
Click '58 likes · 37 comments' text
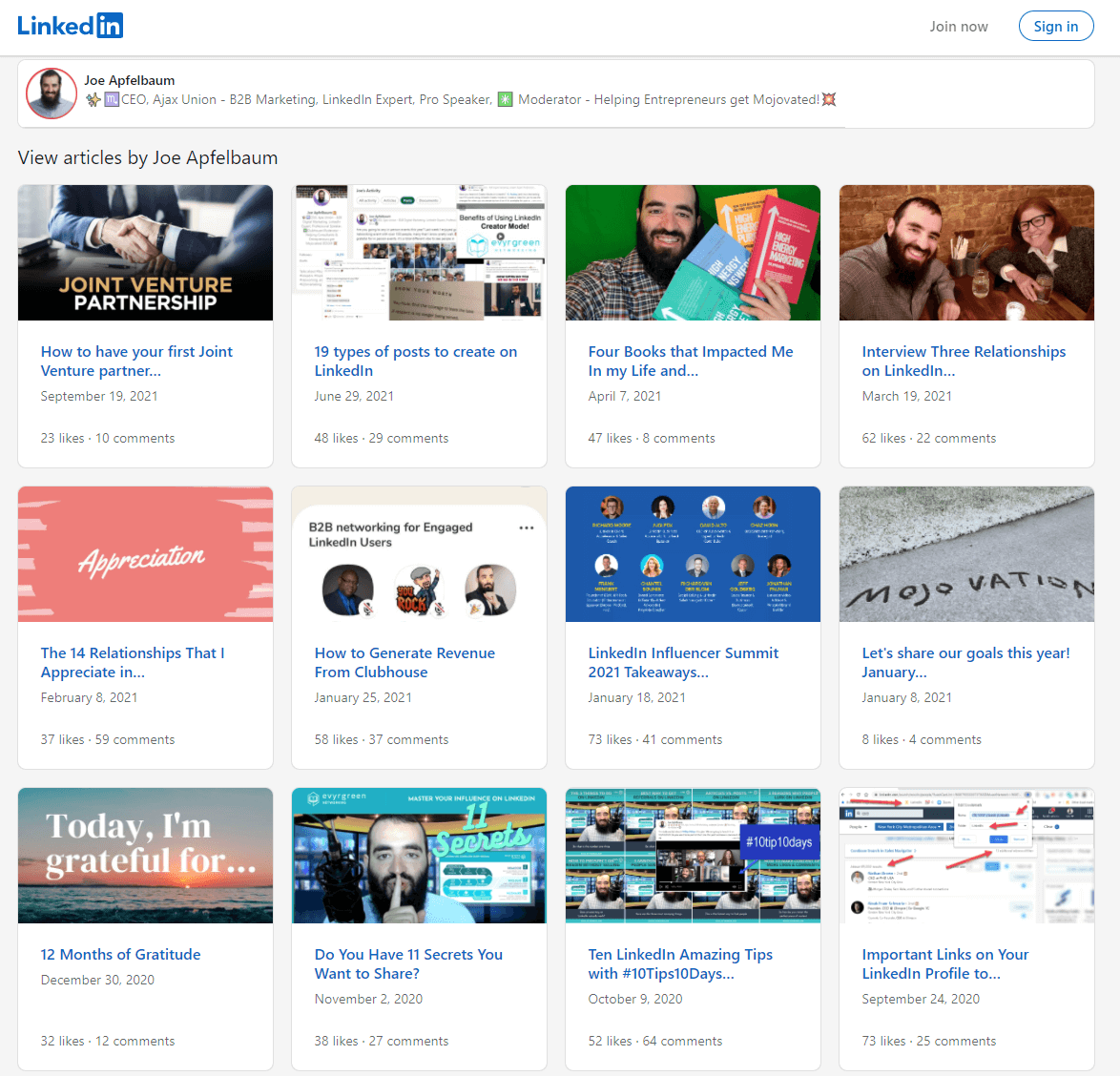pyautogui.click(x=382, y=739)
